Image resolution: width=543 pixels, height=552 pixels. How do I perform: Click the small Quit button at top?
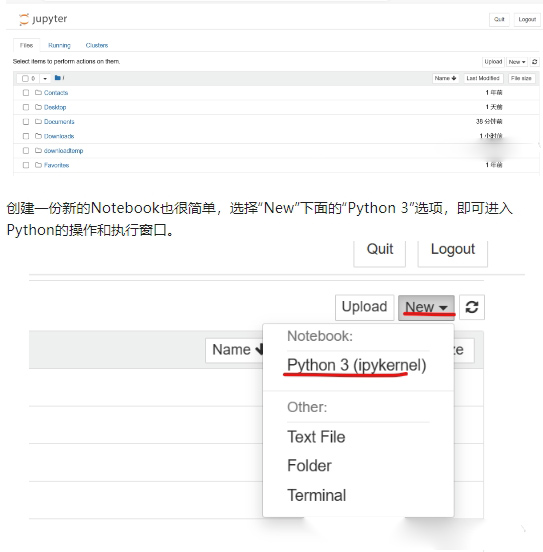tap(499, 19)
